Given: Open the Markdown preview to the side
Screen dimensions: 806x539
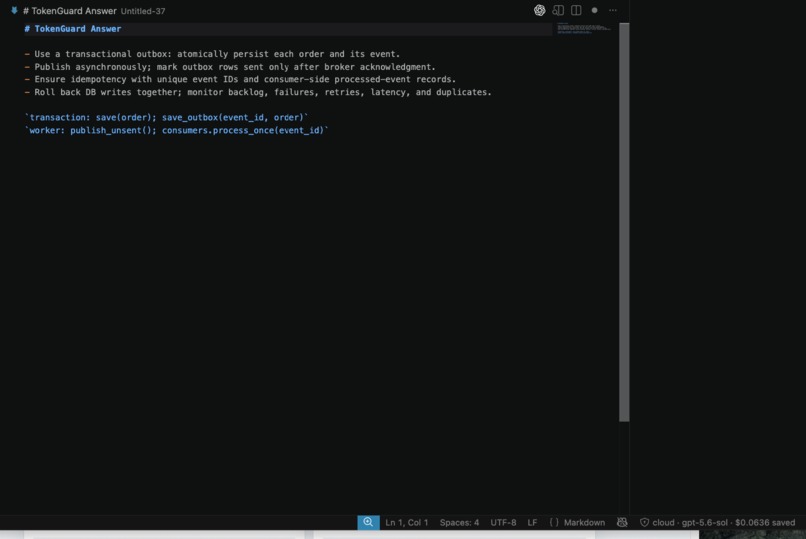Looking at the screenshot, I should click(x=558, y=10).
